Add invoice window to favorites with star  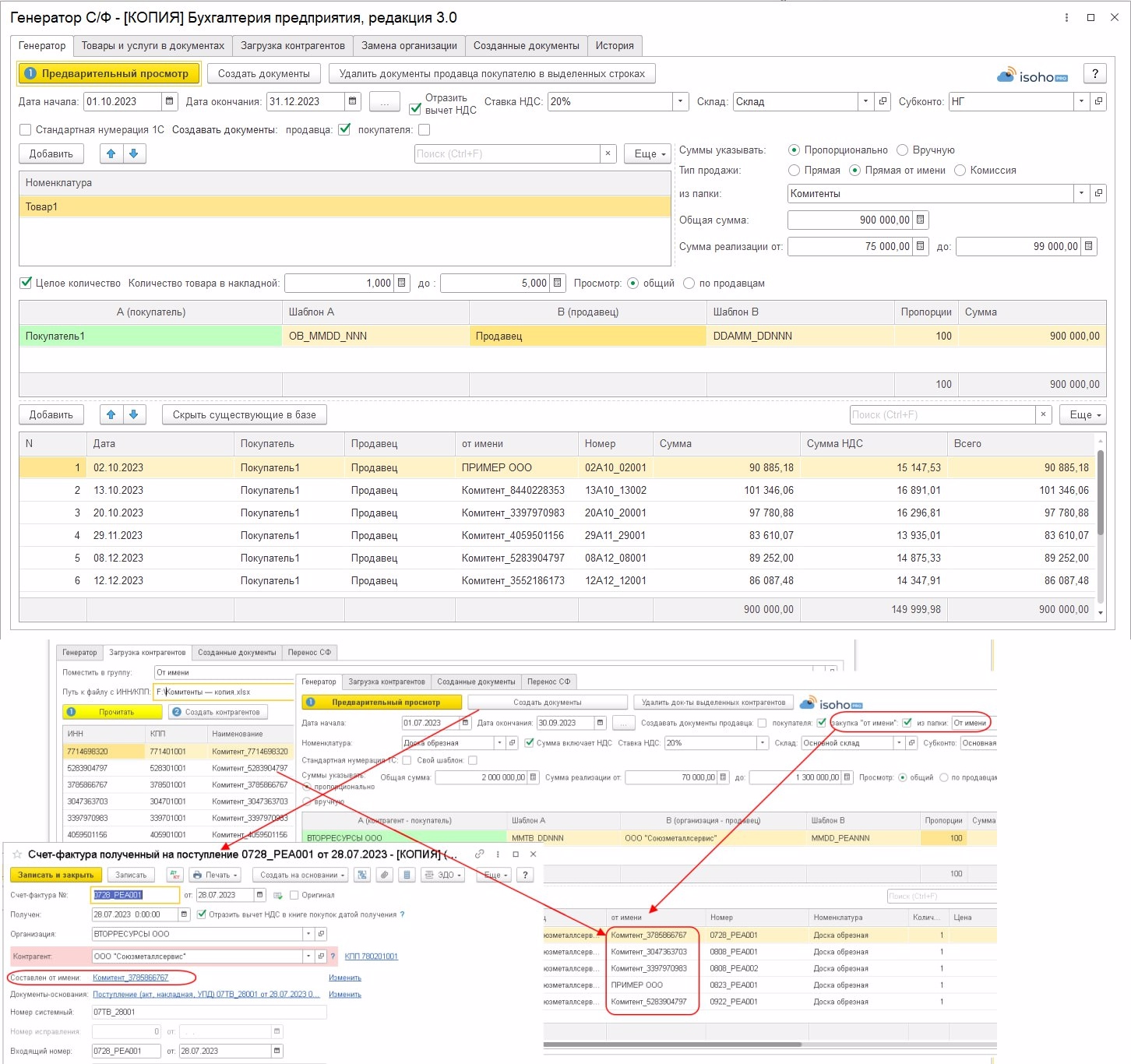tap(17, 854)
